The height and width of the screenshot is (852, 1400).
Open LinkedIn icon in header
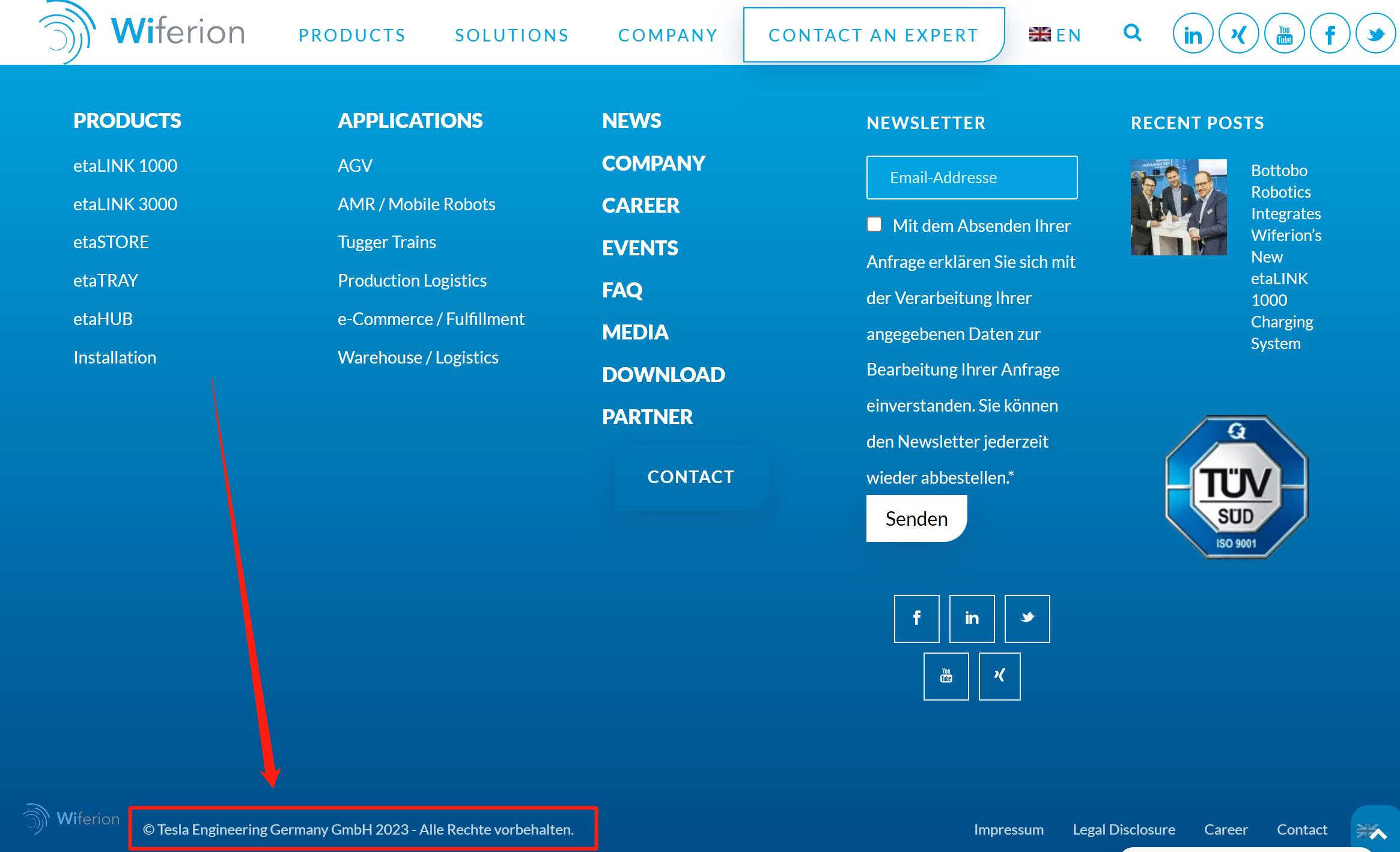[x=1193, y=34]
